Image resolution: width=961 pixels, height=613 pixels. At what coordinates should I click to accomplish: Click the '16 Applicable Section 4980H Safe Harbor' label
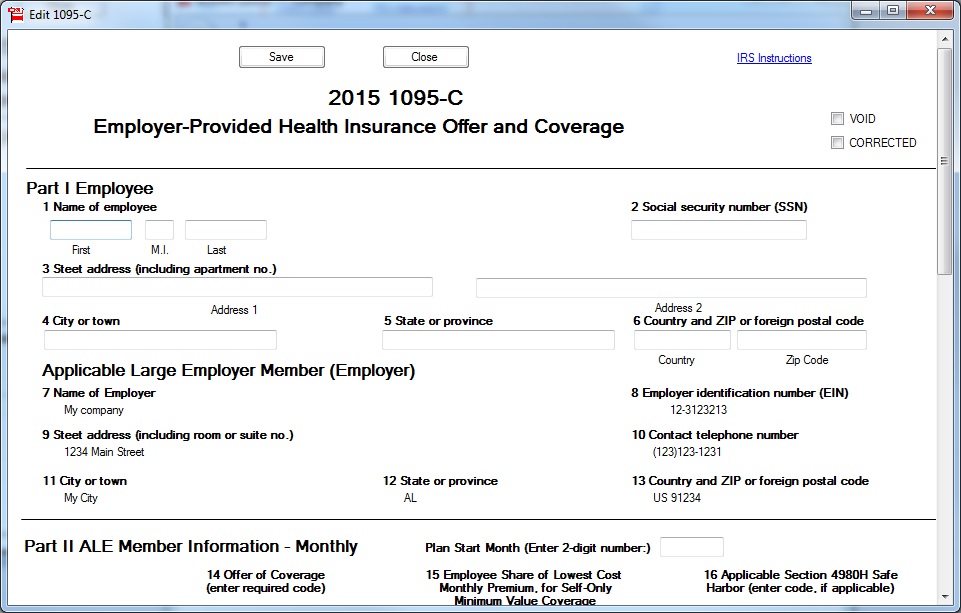800,581
